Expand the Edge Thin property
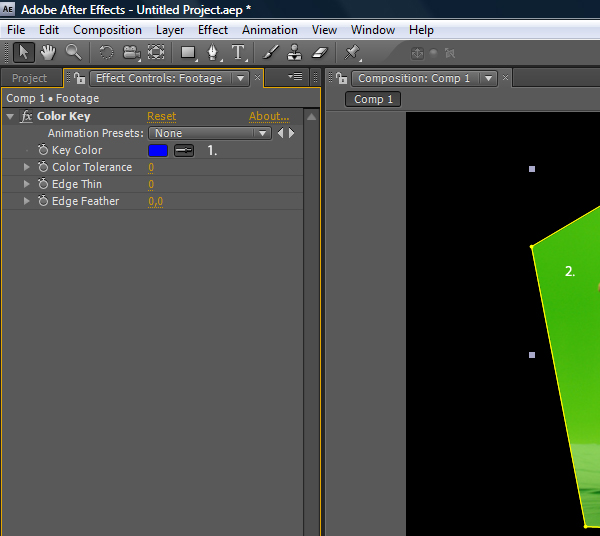 coord(26,184)
